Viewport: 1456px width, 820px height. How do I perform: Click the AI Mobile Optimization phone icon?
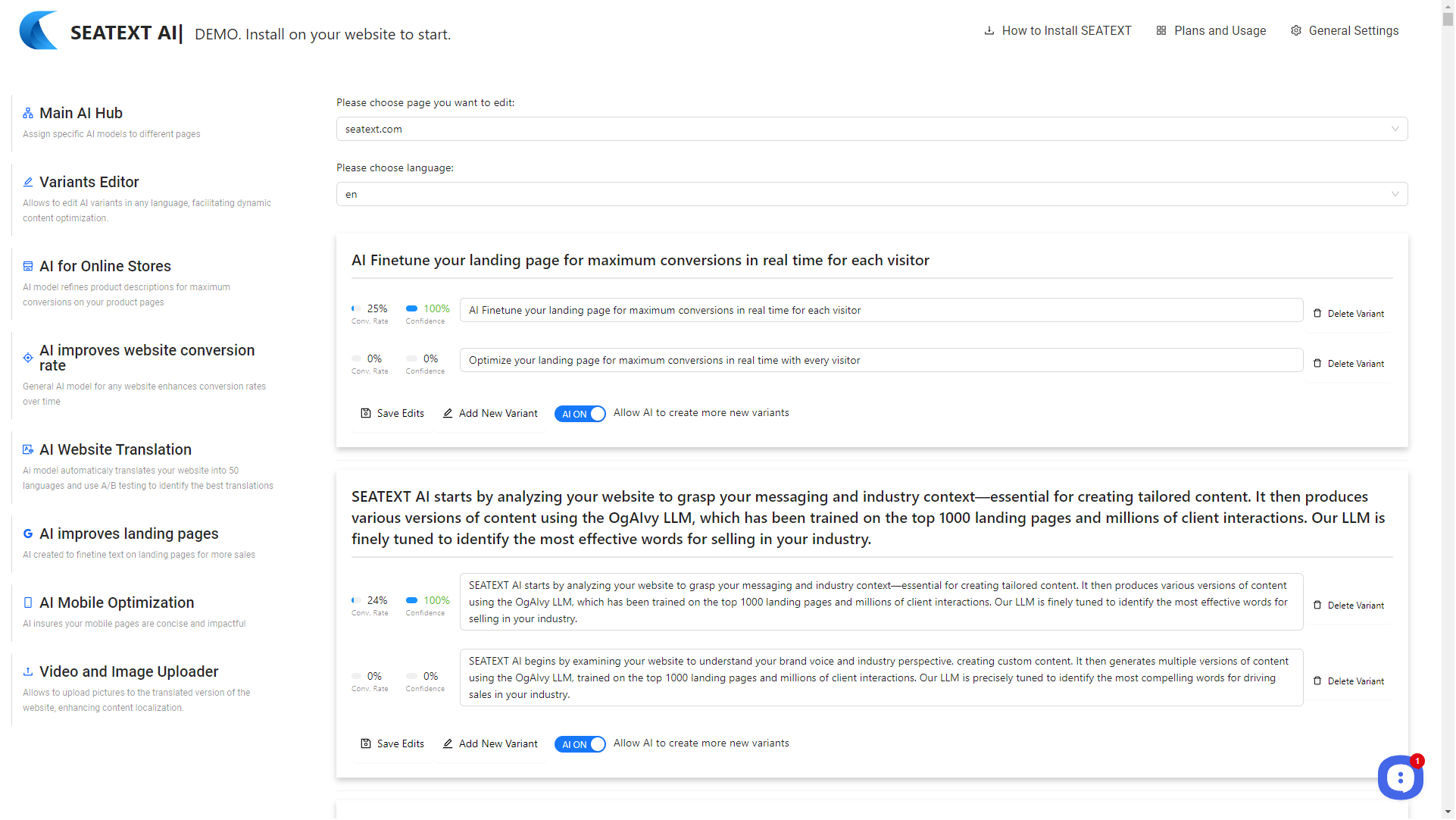[x=28, y=603]
